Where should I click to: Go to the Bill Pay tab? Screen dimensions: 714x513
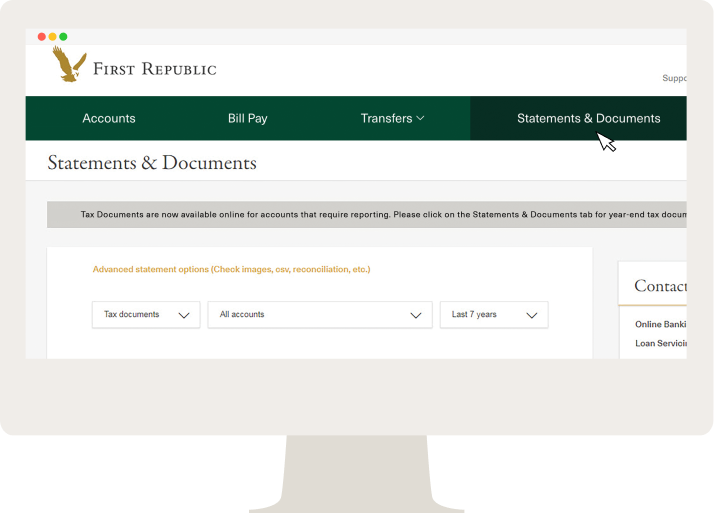[x=248, y=118]
